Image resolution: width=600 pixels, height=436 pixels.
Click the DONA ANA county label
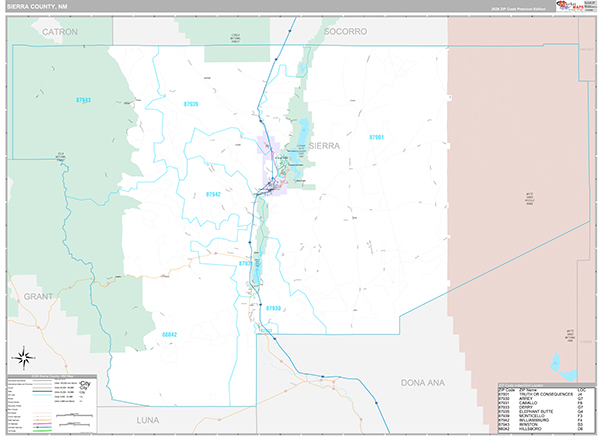(422, 382)
